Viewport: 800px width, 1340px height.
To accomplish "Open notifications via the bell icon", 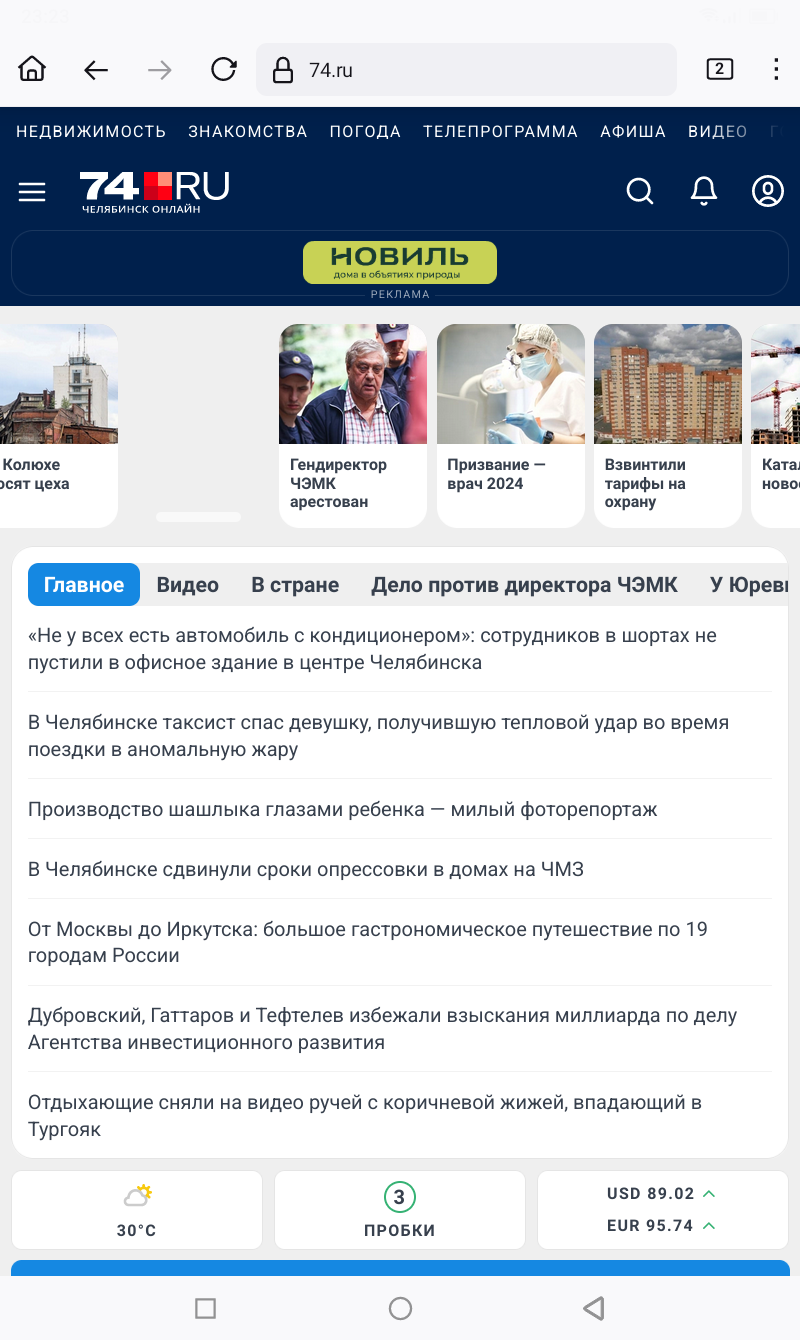I will [x=704, y=191].
